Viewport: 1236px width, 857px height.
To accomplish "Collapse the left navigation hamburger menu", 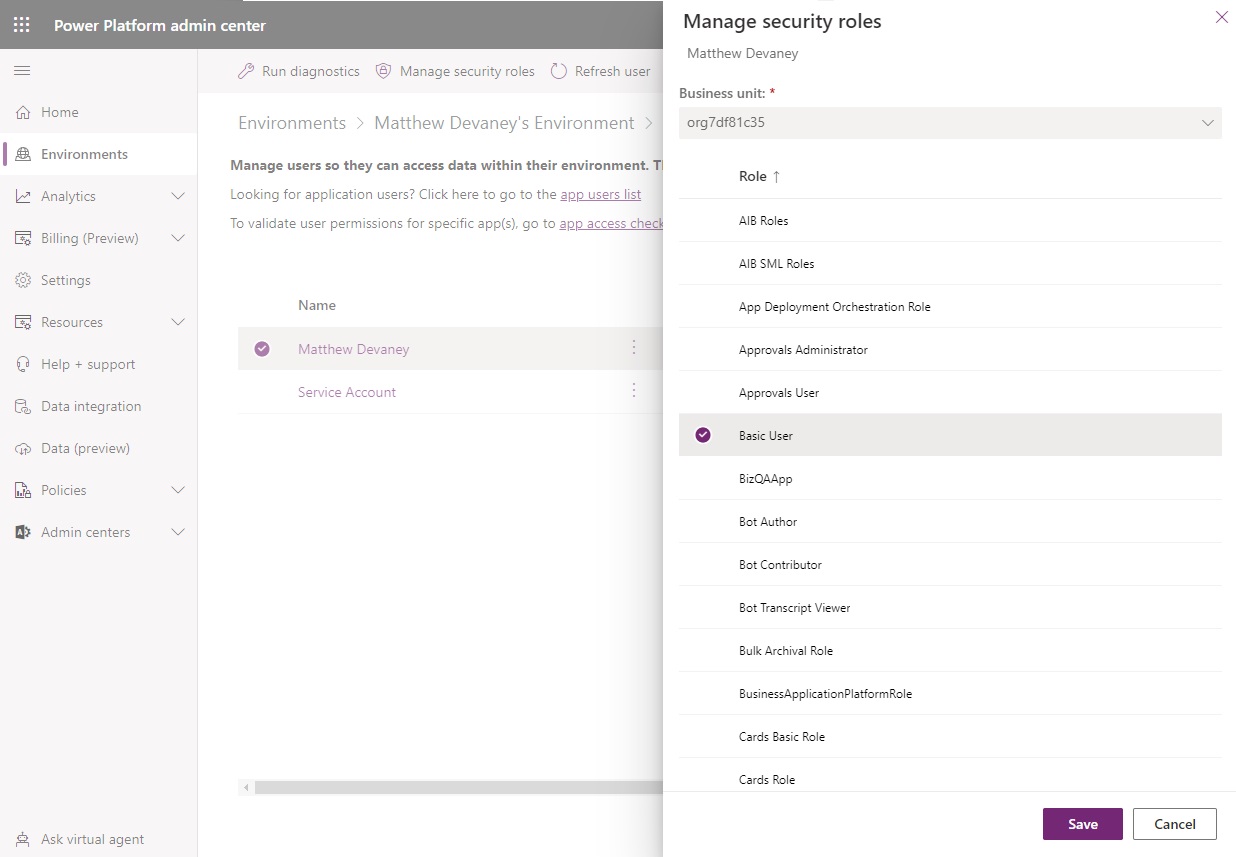I will pos(22,71).
